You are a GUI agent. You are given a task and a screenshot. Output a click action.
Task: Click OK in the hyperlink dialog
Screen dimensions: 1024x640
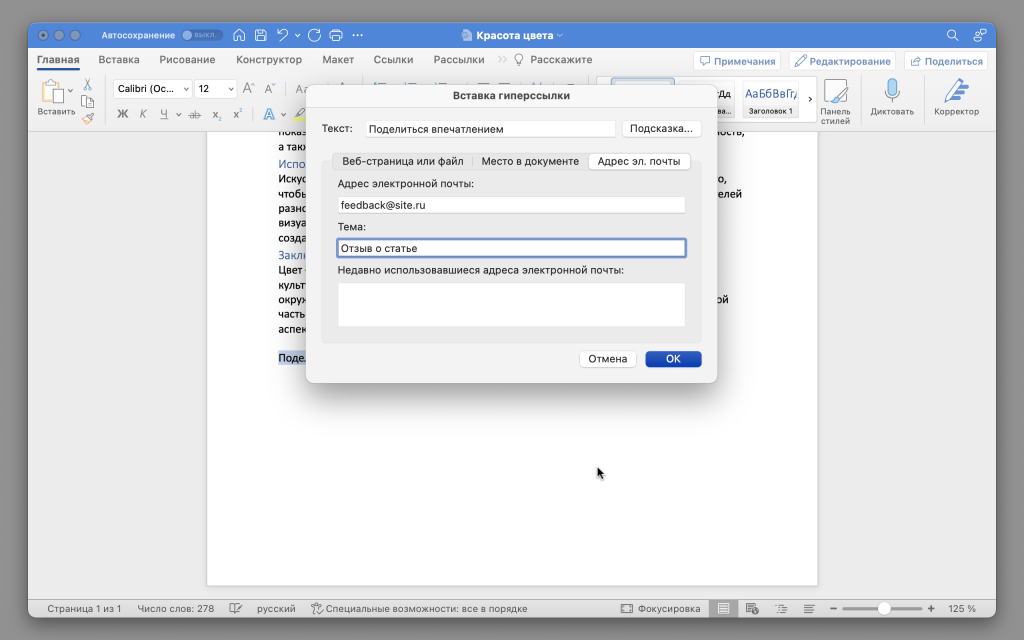pyautogui.click(x=673, y=359)
